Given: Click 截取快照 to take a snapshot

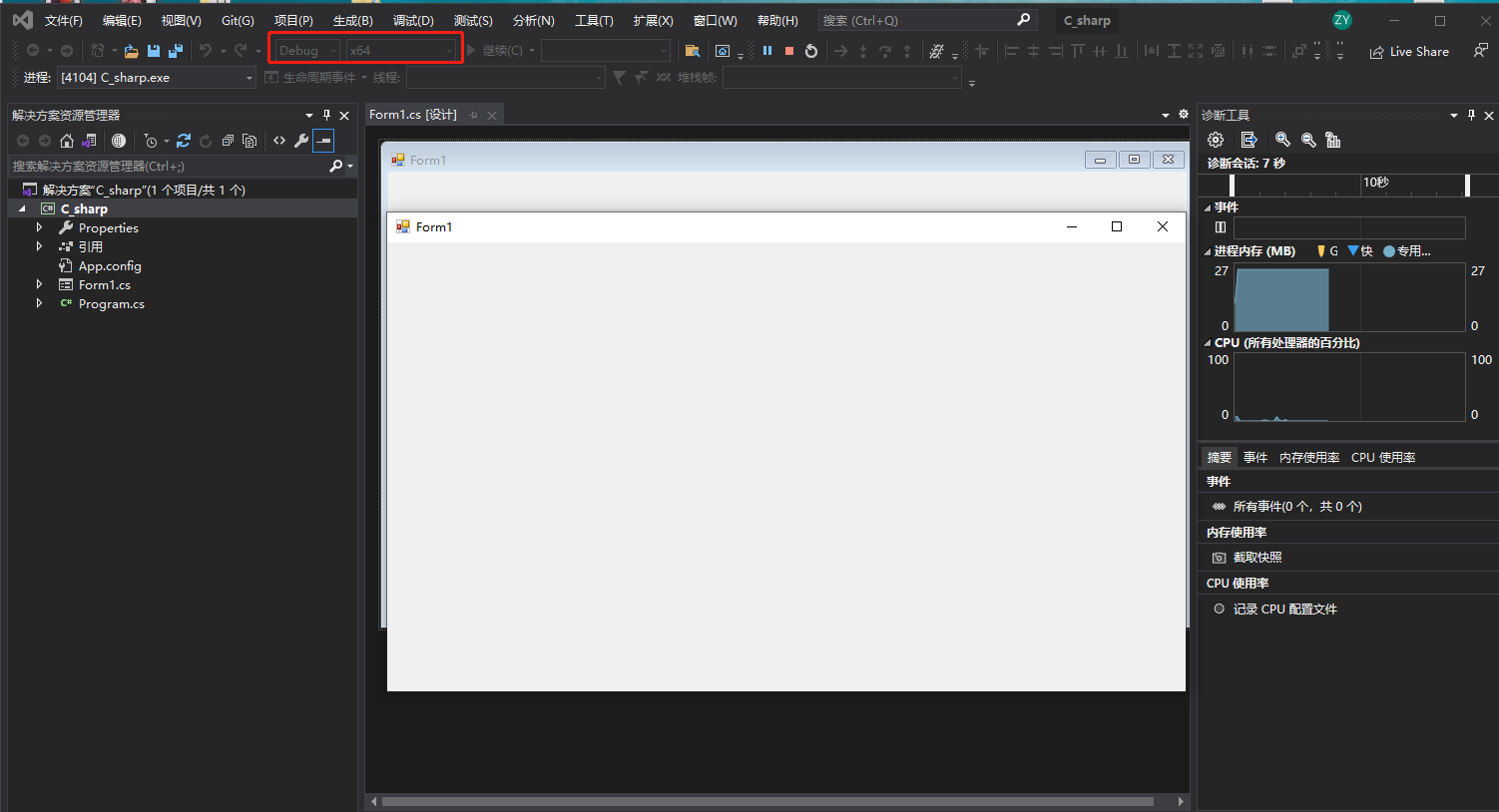Looking at the screenshot, I should tap(1256, 558).
